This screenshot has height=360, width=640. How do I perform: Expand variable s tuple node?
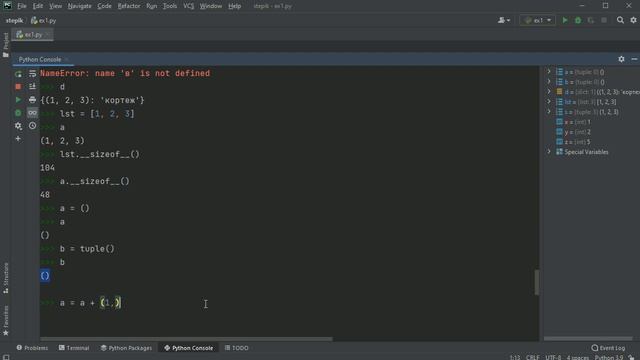pyautogui.click(x=549, y=111)
